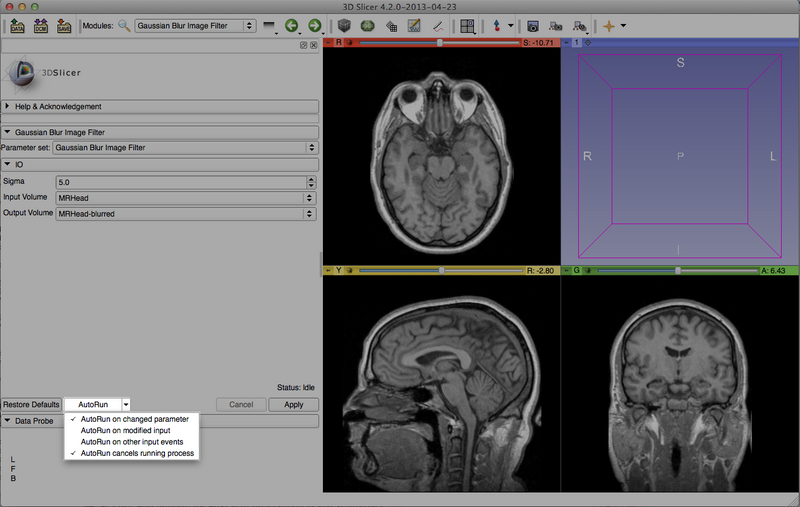The width and height of the screenshot is (800, 507).
Task: Open the DCM DICOM import icon
Action: 41,25
